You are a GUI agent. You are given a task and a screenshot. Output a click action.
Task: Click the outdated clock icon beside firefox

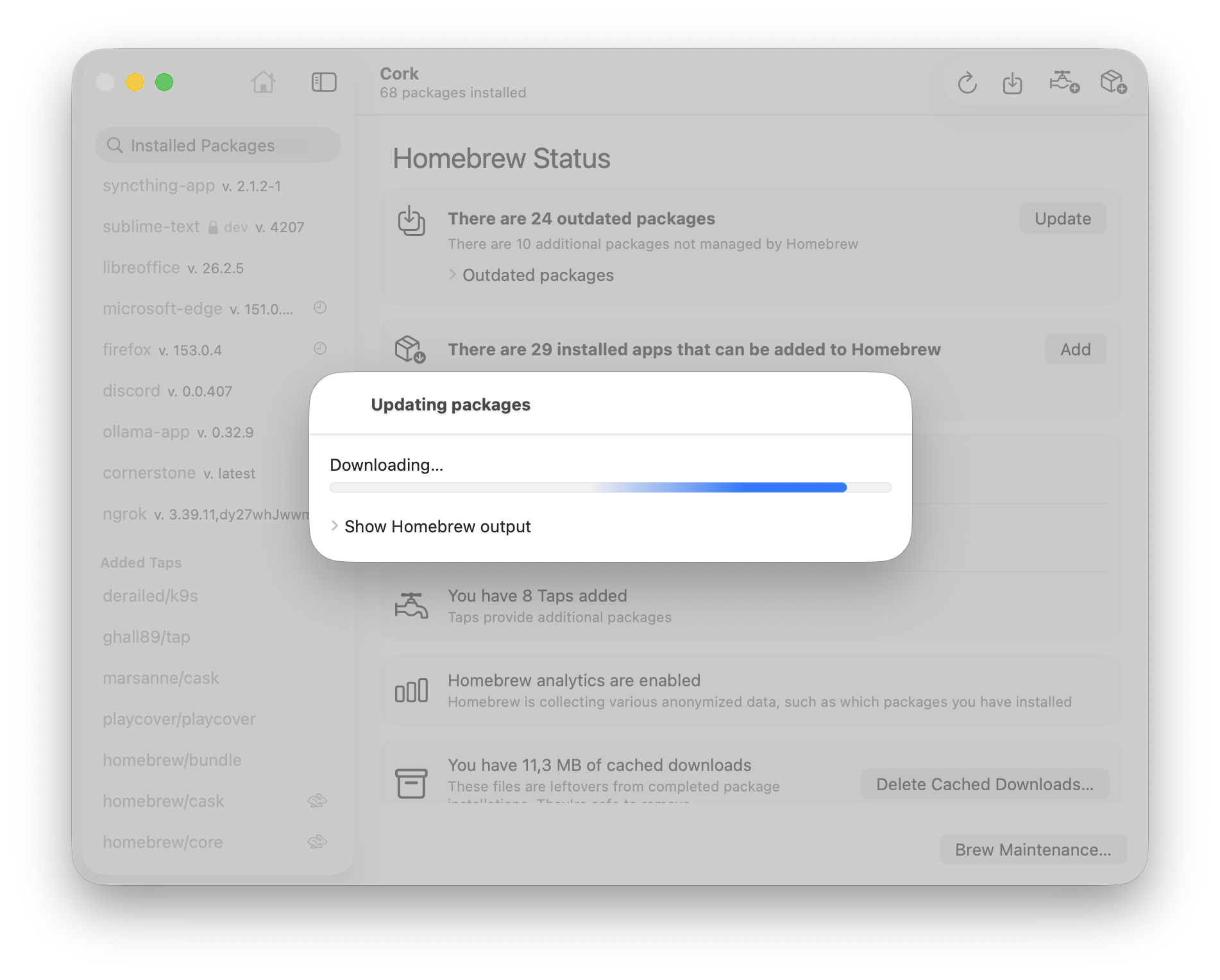(320, 348)
